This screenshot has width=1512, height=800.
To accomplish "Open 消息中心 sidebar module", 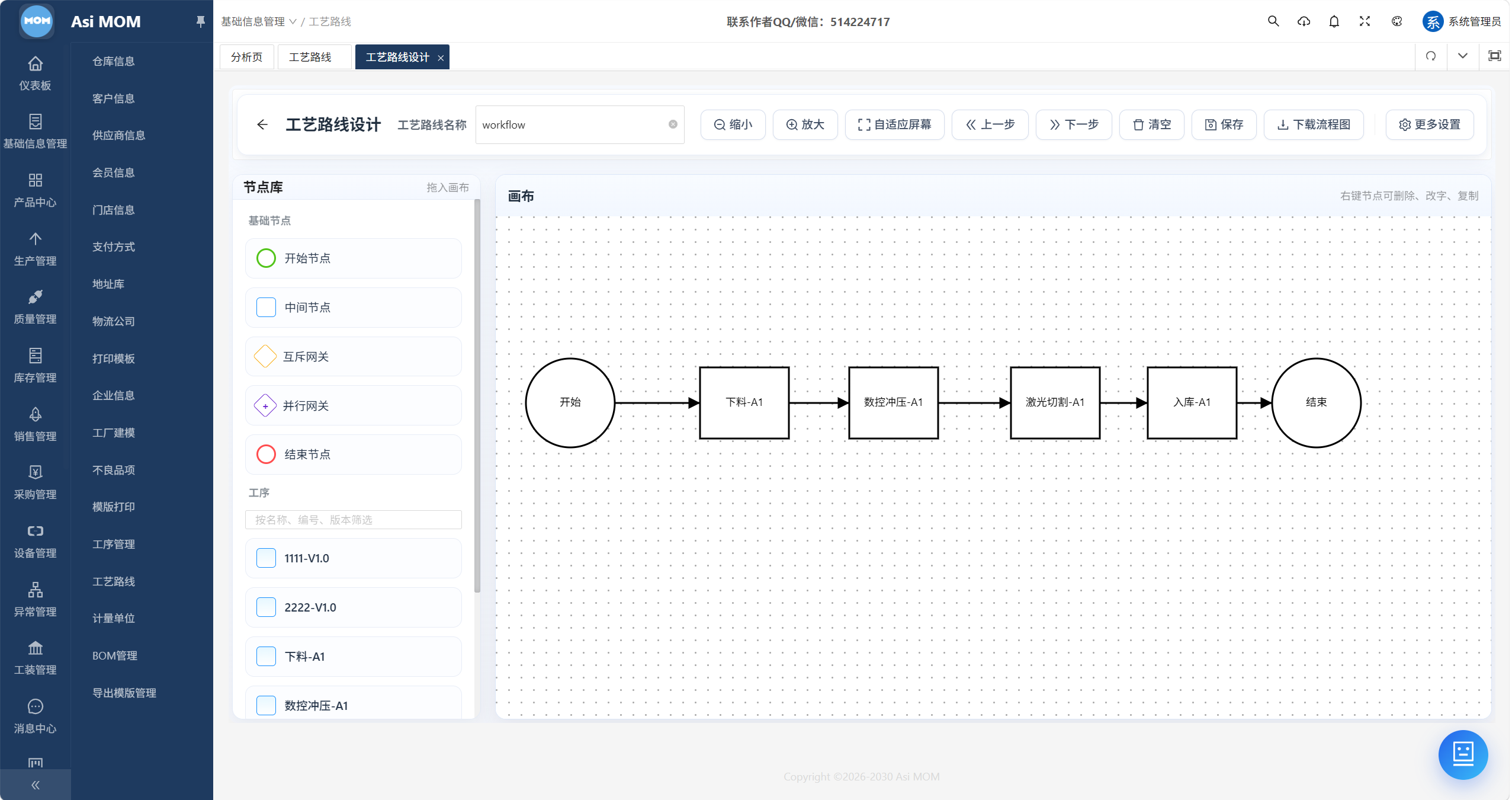I will click(35, 716).
